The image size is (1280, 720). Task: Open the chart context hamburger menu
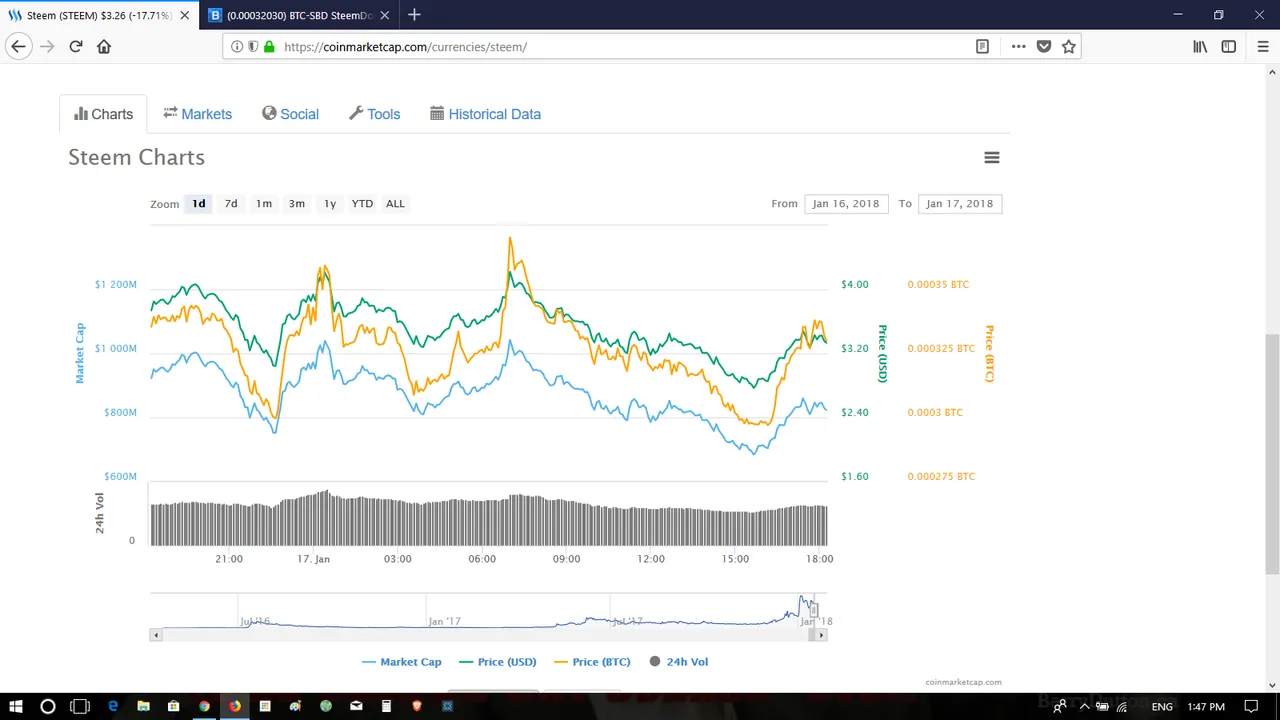point(992,157)
